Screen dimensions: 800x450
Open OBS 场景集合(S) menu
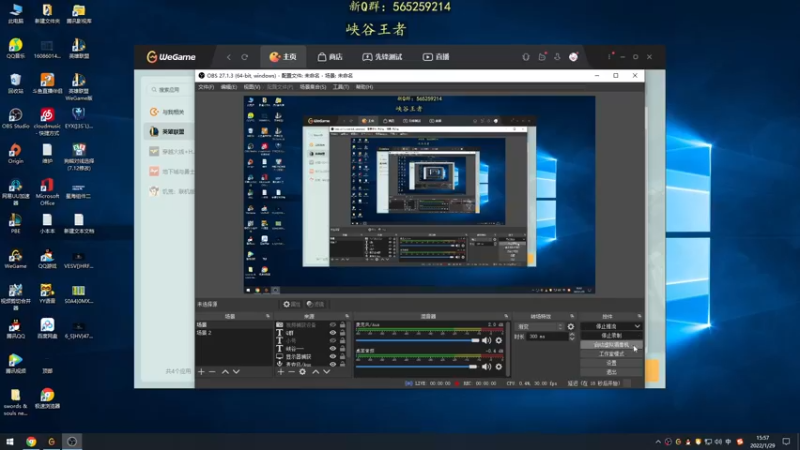pos(313,87)
